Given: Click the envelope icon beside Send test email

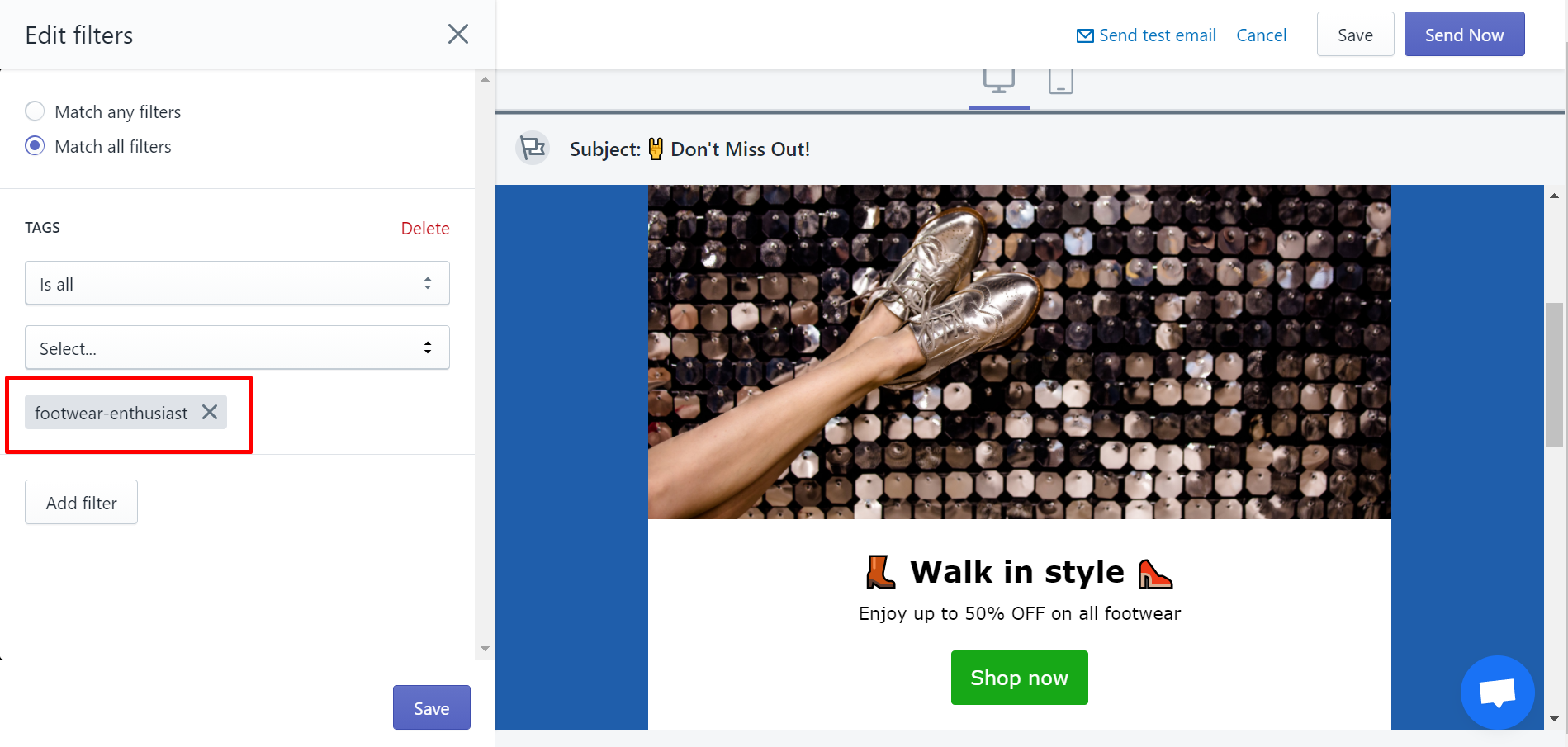Looking at the screenshot, I should click(1085, 35).
